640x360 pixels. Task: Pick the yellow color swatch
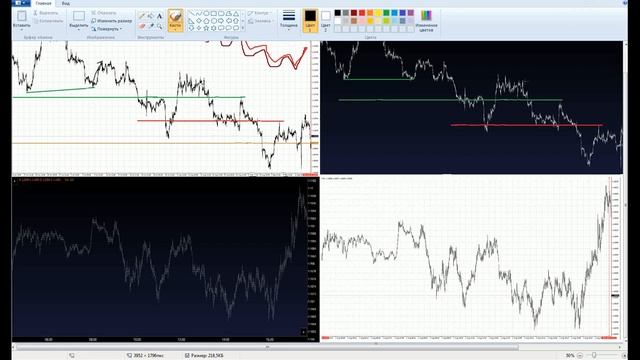click(x=378, y=13)
